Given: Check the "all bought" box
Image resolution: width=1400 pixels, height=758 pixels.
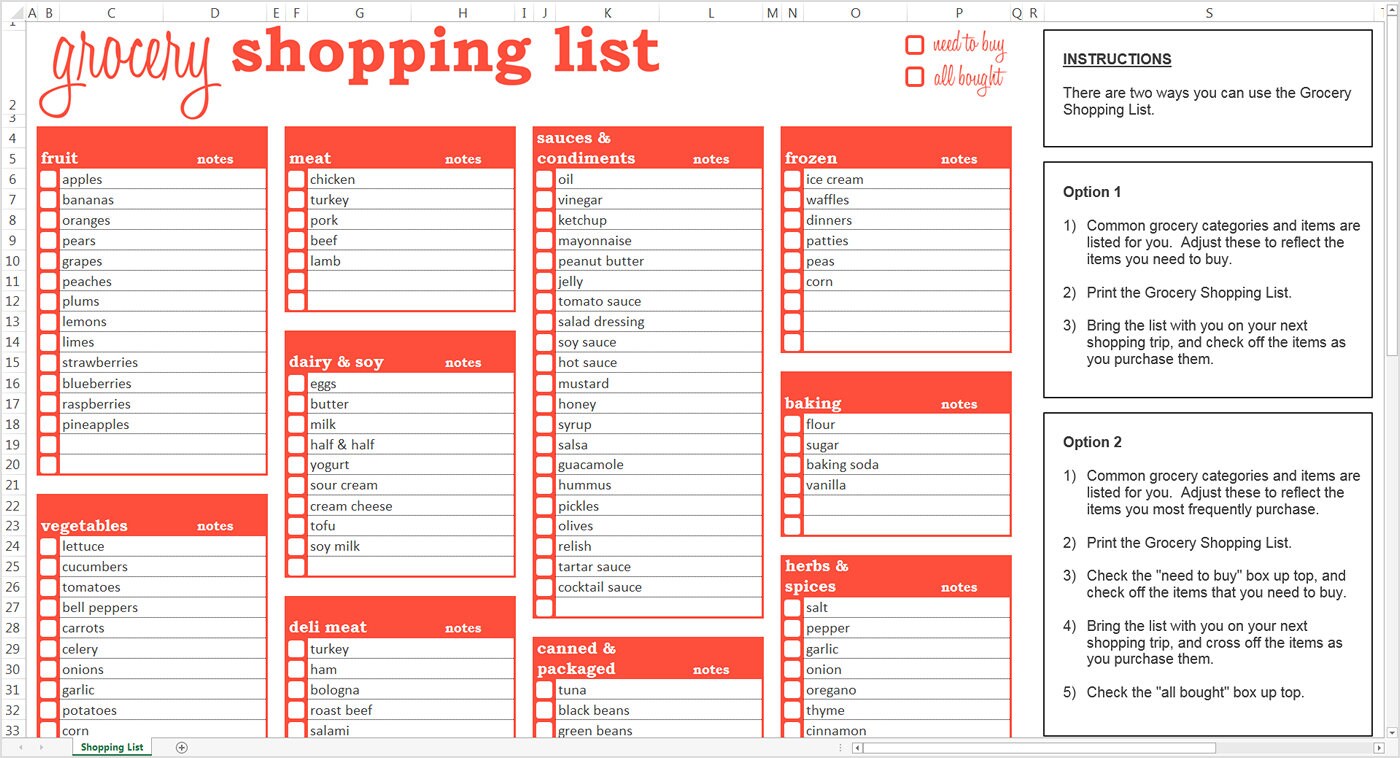Looking at the screenshot, I should point(914,75).
